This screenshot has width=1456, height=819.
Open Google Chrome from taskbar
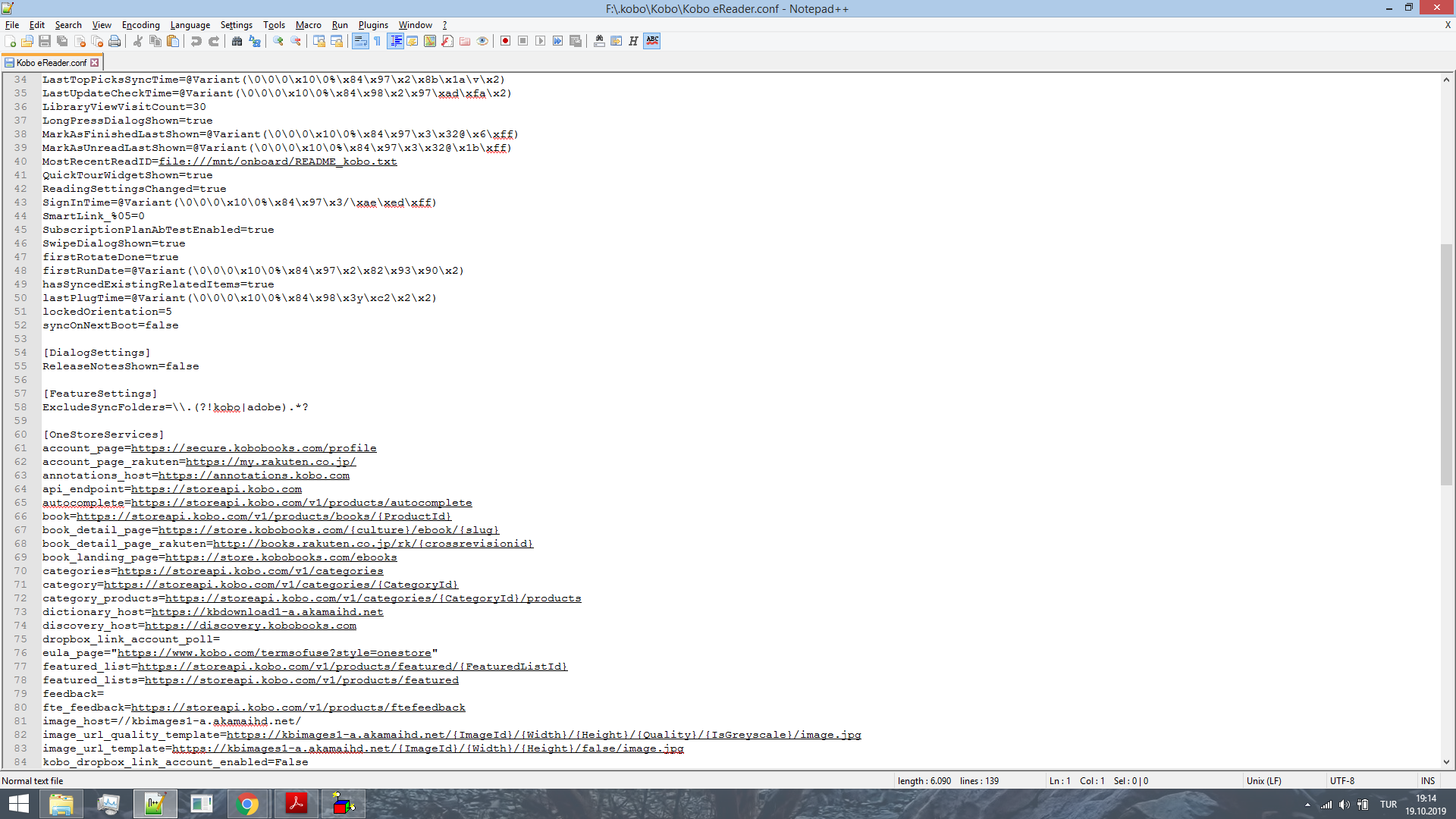click(x=247, y=804)
